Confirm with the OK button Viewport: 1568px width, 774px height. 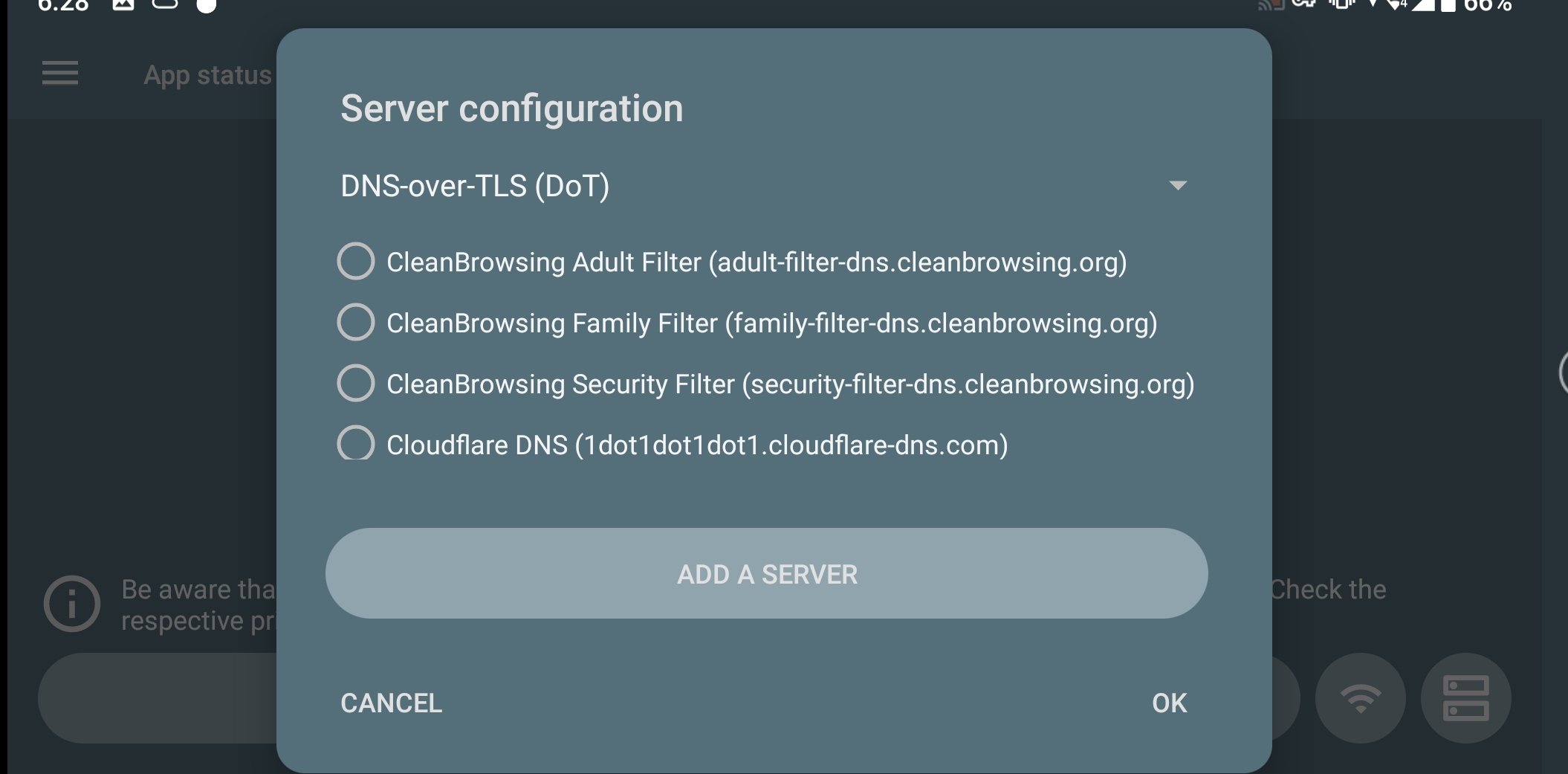pos(1169,703)
